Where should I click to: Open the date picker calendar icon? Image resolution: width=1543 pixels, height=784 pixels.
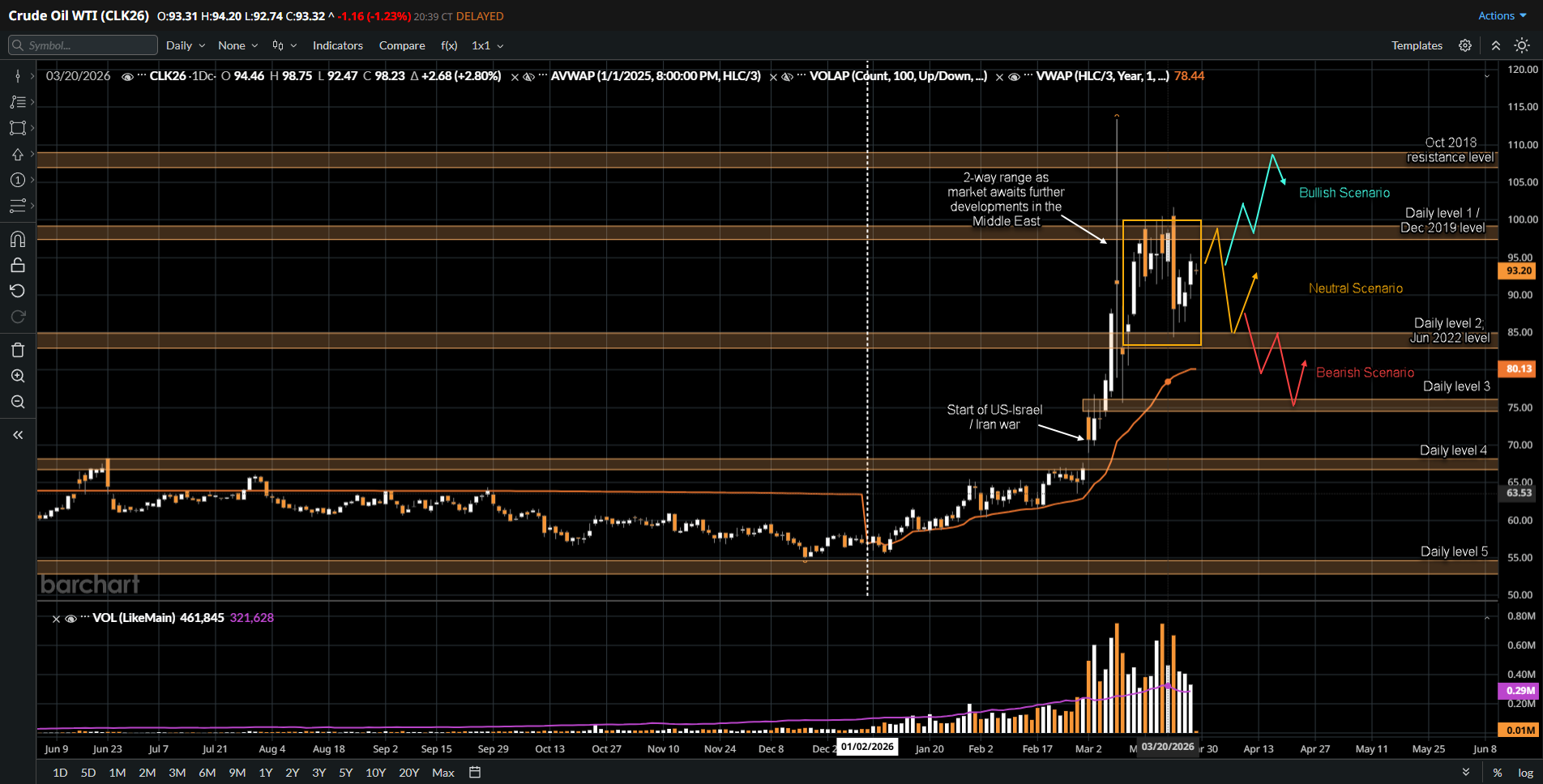475,773
